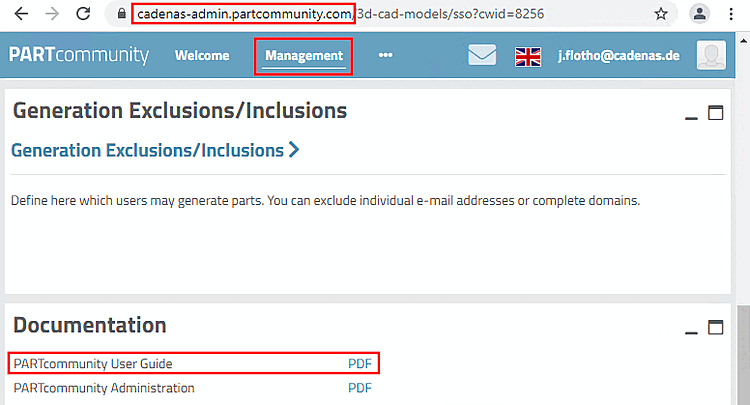
Task: Open messages via the envelope icon
Action: pyautogui.click(x=482, y=56)
